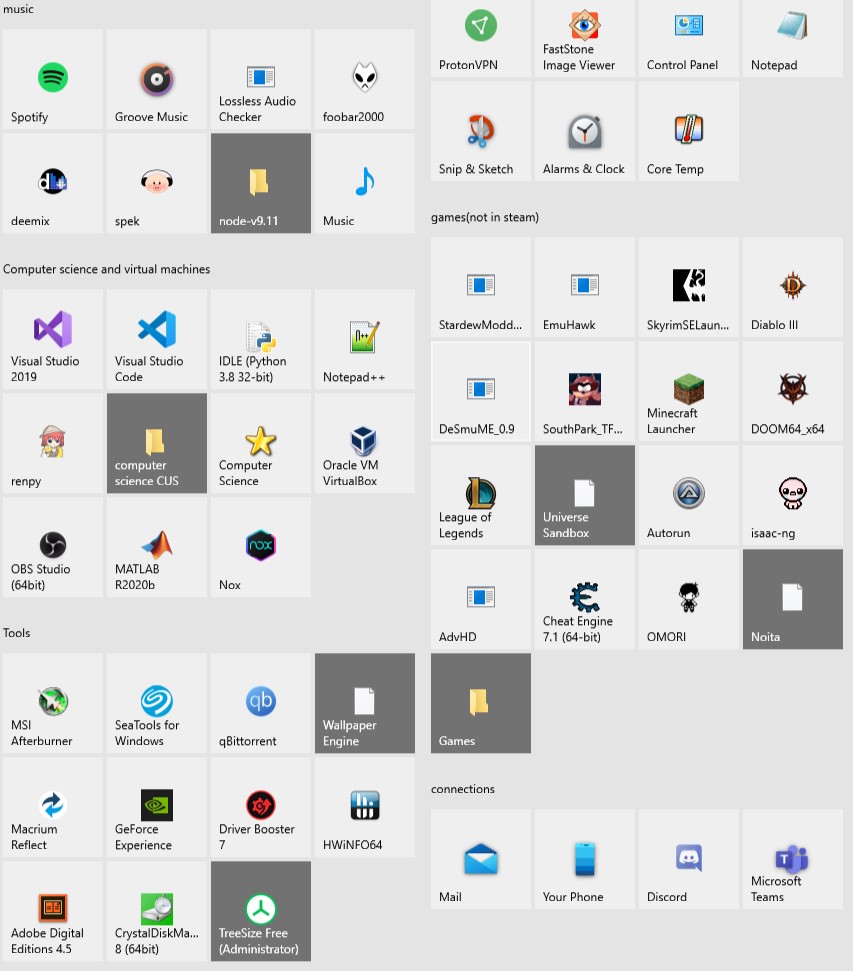
Task: Launch spek audio analyzer
Action: pyautogui.click(x=157, y=183)
